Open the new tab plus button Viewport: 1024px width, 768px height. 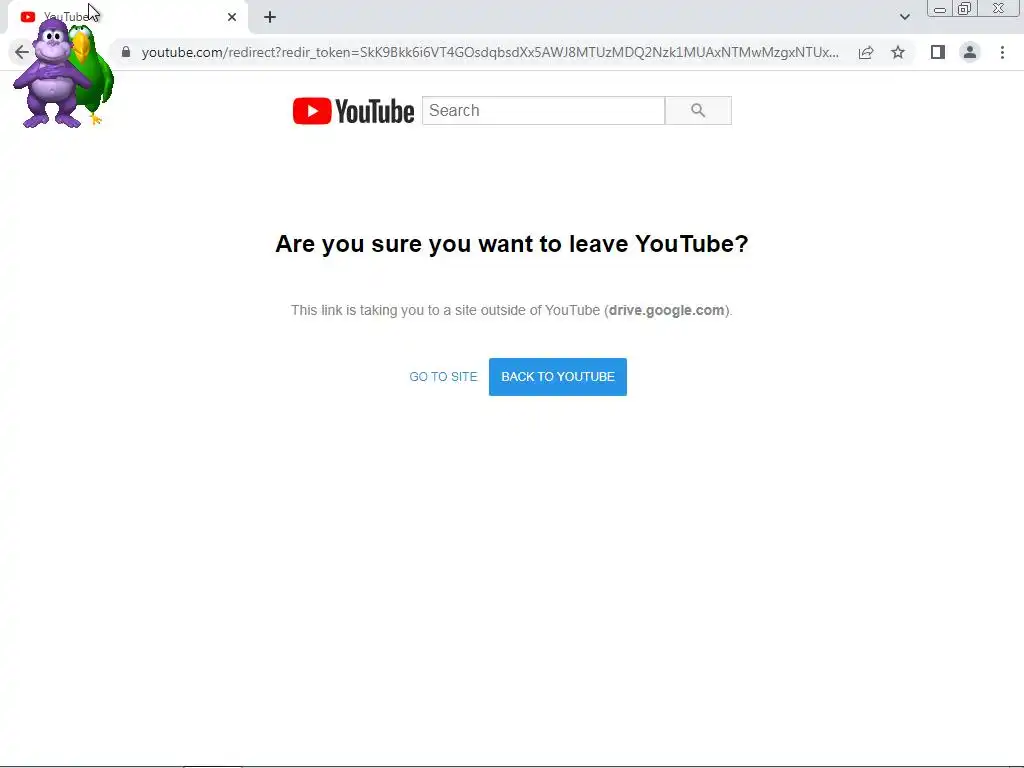[270, 17]
